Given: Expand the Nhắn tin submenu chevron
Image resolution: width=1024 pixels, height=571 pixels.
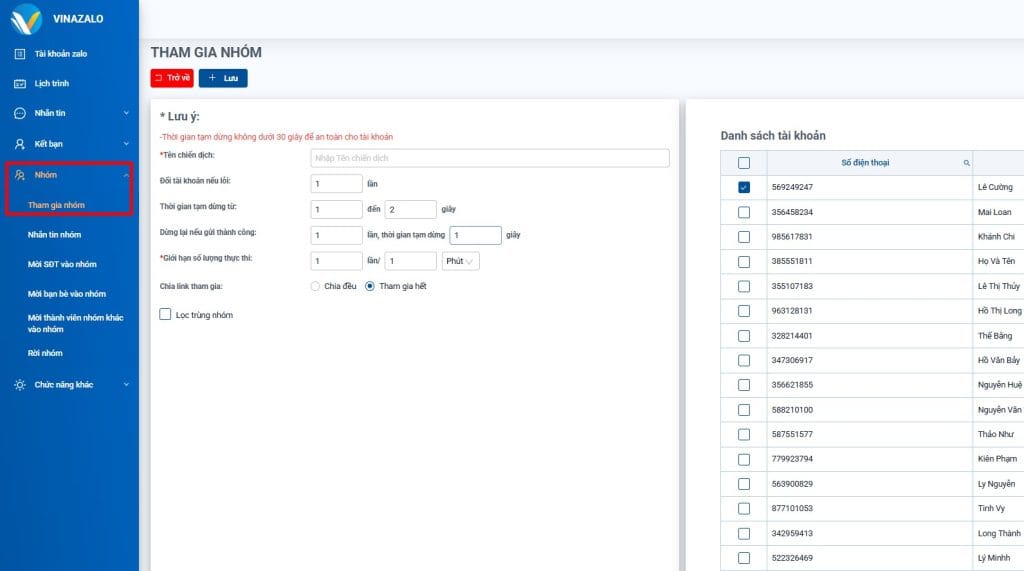Looking at the screenshot, I should click(126, 114).
